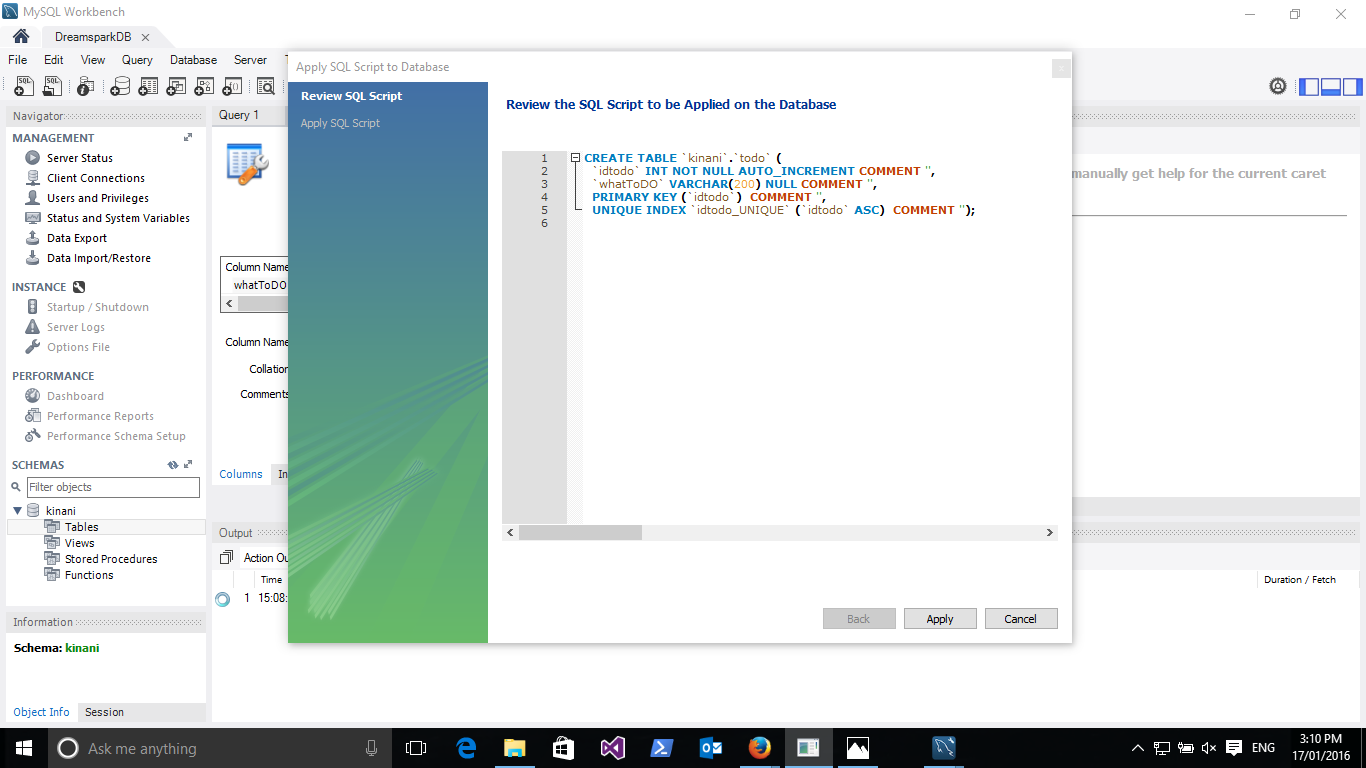Click Apply to run the SQL script

pos(940,619)
